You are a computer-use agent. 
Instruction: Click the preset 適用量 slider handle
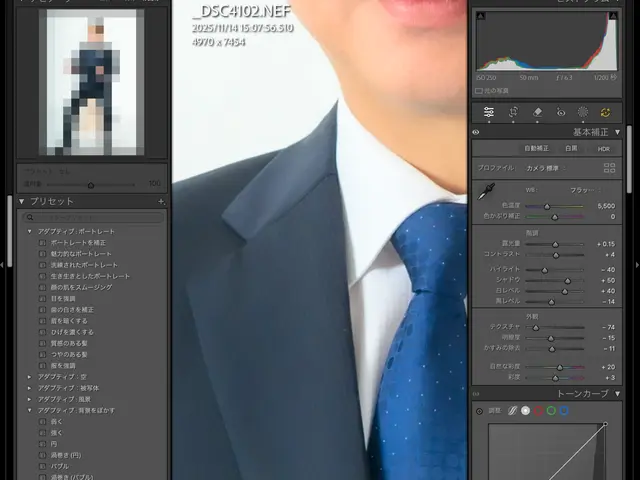point(91,185)
